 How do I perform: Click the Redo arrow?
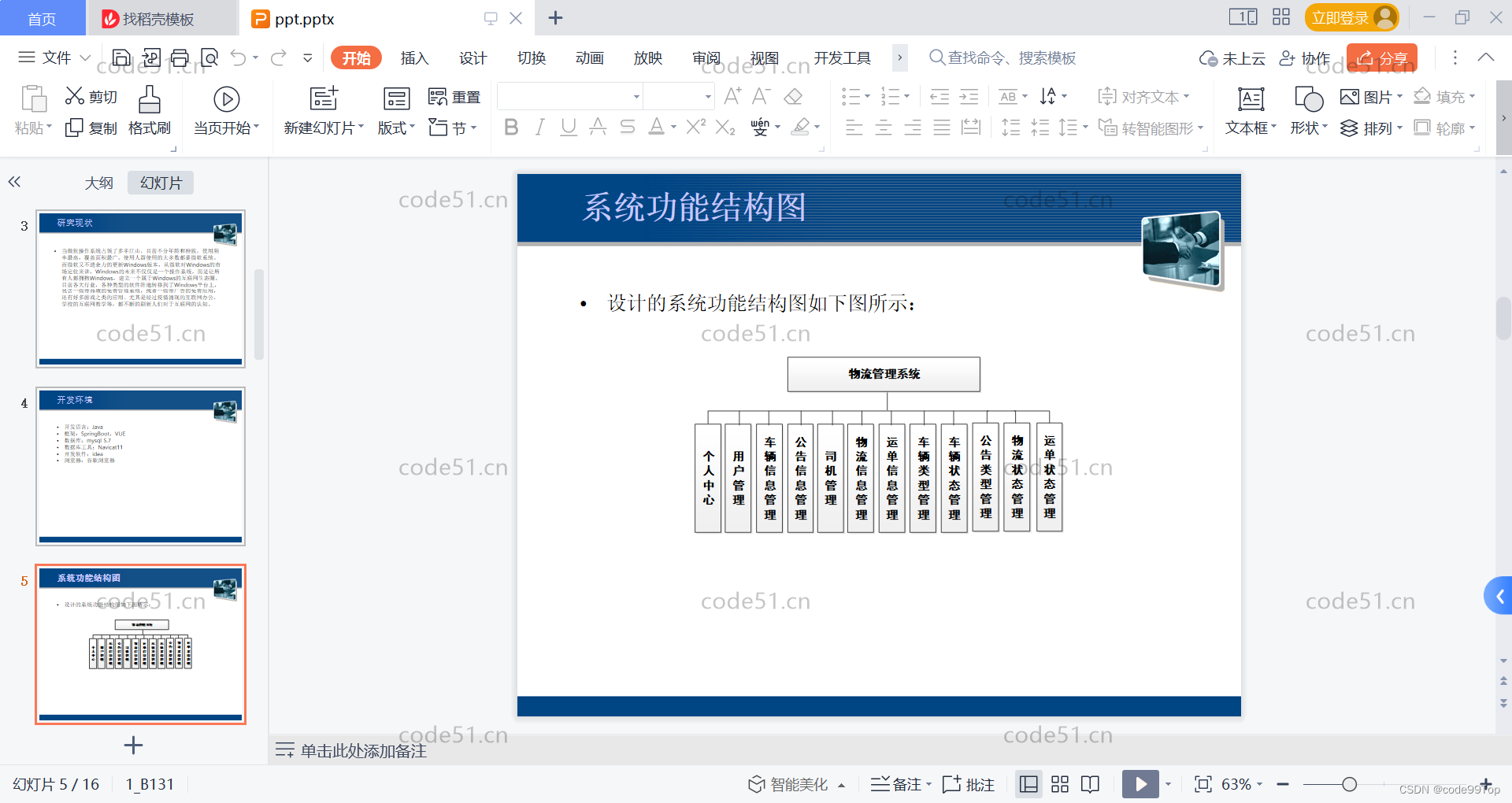pos(278,57)
